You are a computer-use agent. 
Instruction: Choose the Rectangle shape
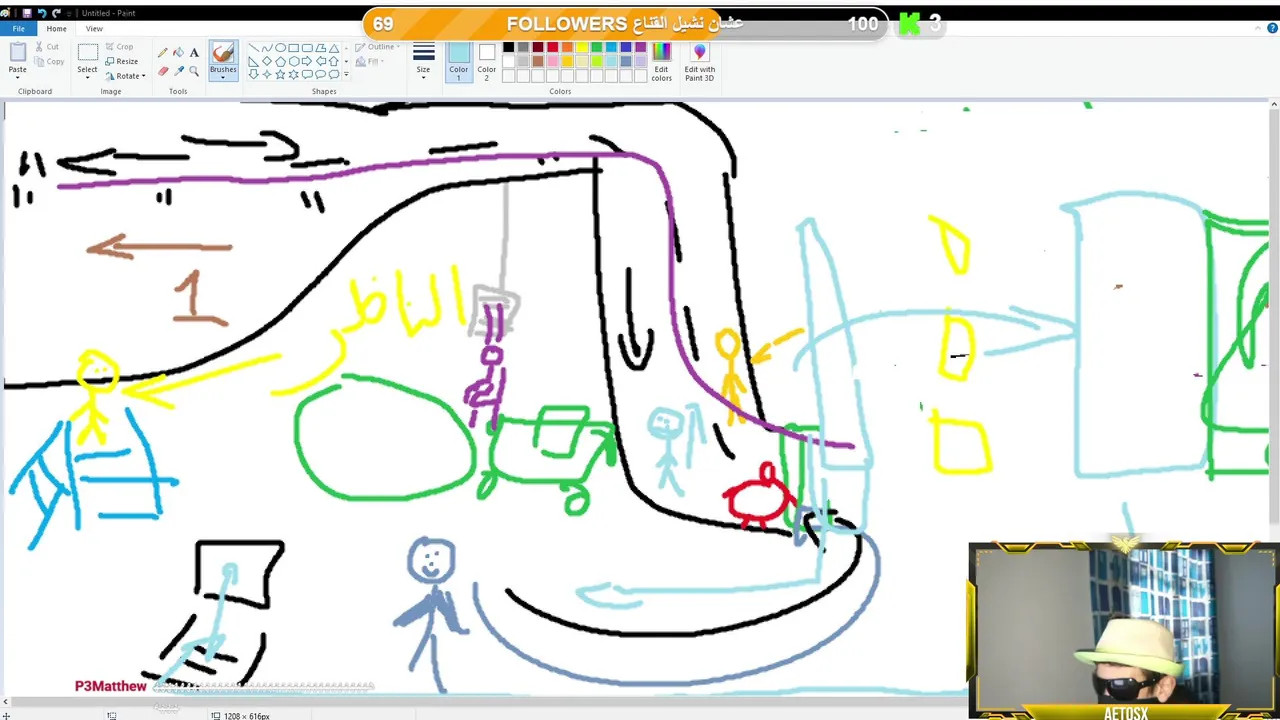(294, 48)
